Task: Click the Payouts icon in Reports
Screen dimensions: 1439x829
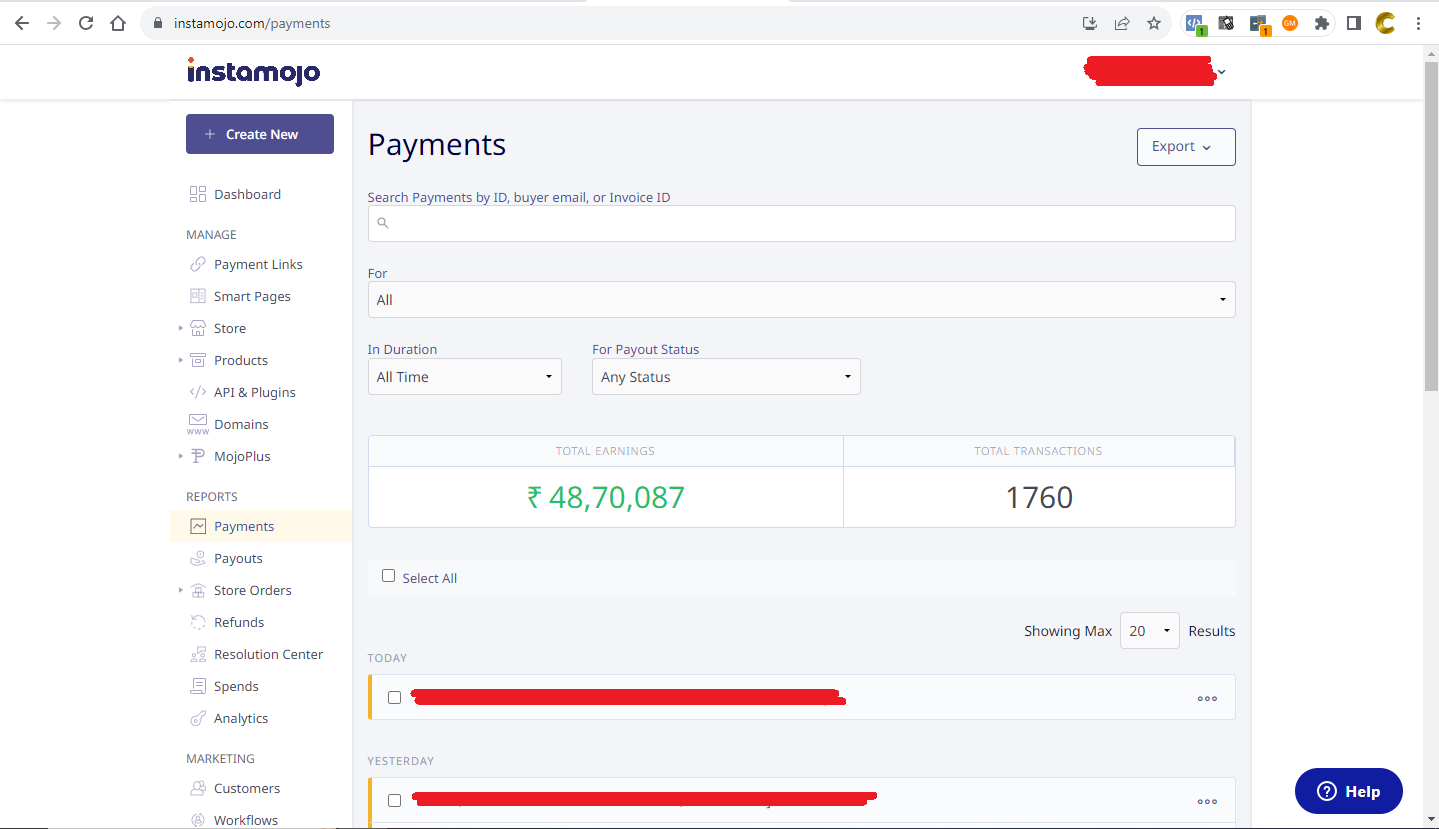Action: (x=197, y=558)
